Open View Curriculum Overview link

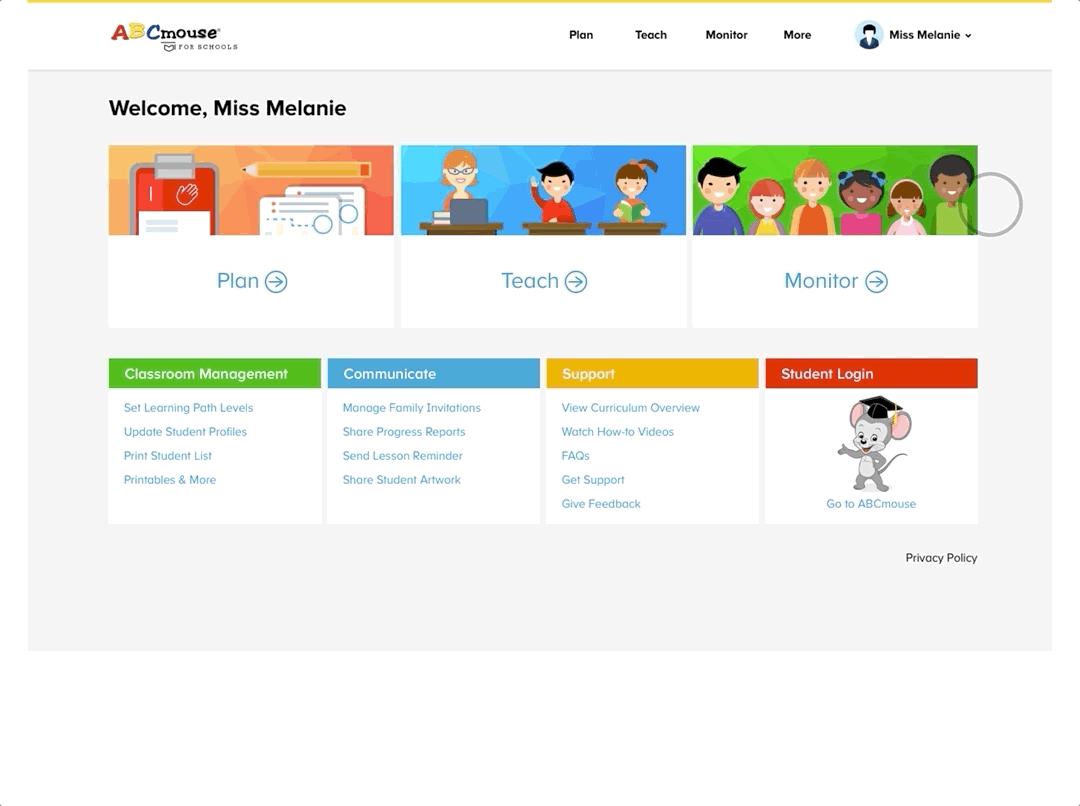[630, 408]
